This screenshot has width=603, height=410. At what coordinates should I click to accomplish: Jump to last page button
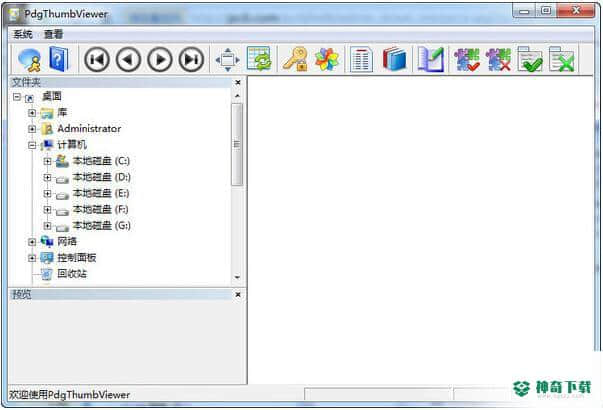click(192, 59)
